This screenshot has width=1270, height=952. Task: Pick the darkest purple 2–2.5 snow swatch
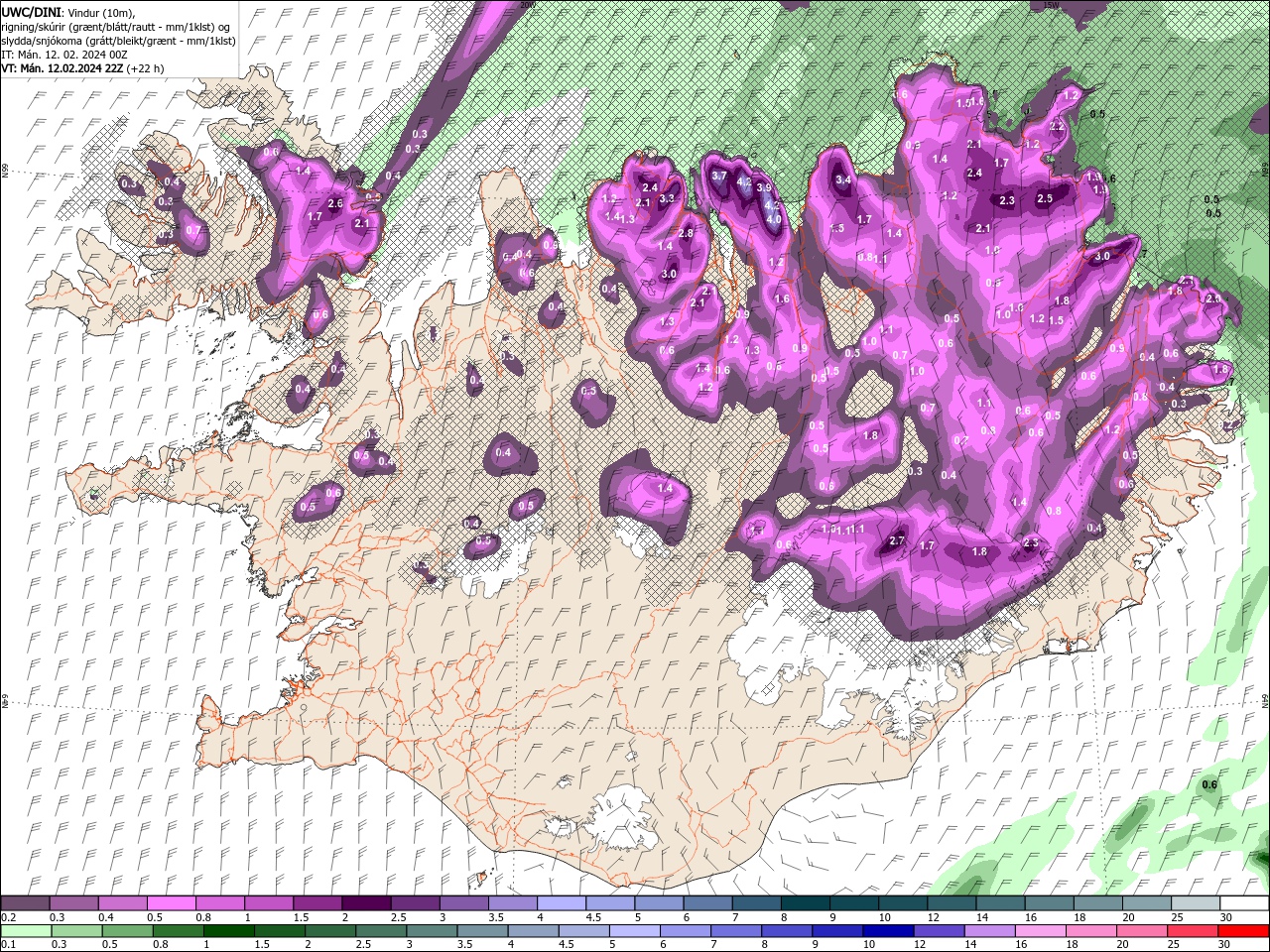click(365, 903)
